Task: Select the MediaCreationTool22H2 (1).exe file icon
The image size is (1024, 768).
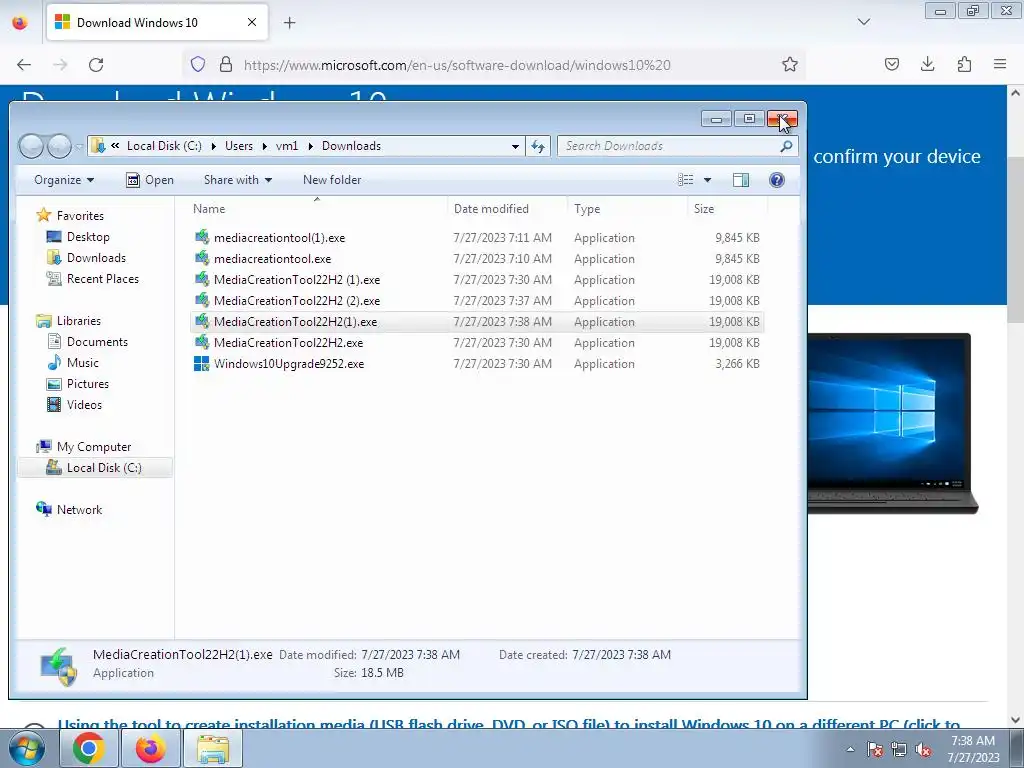Action: point(202,279)
